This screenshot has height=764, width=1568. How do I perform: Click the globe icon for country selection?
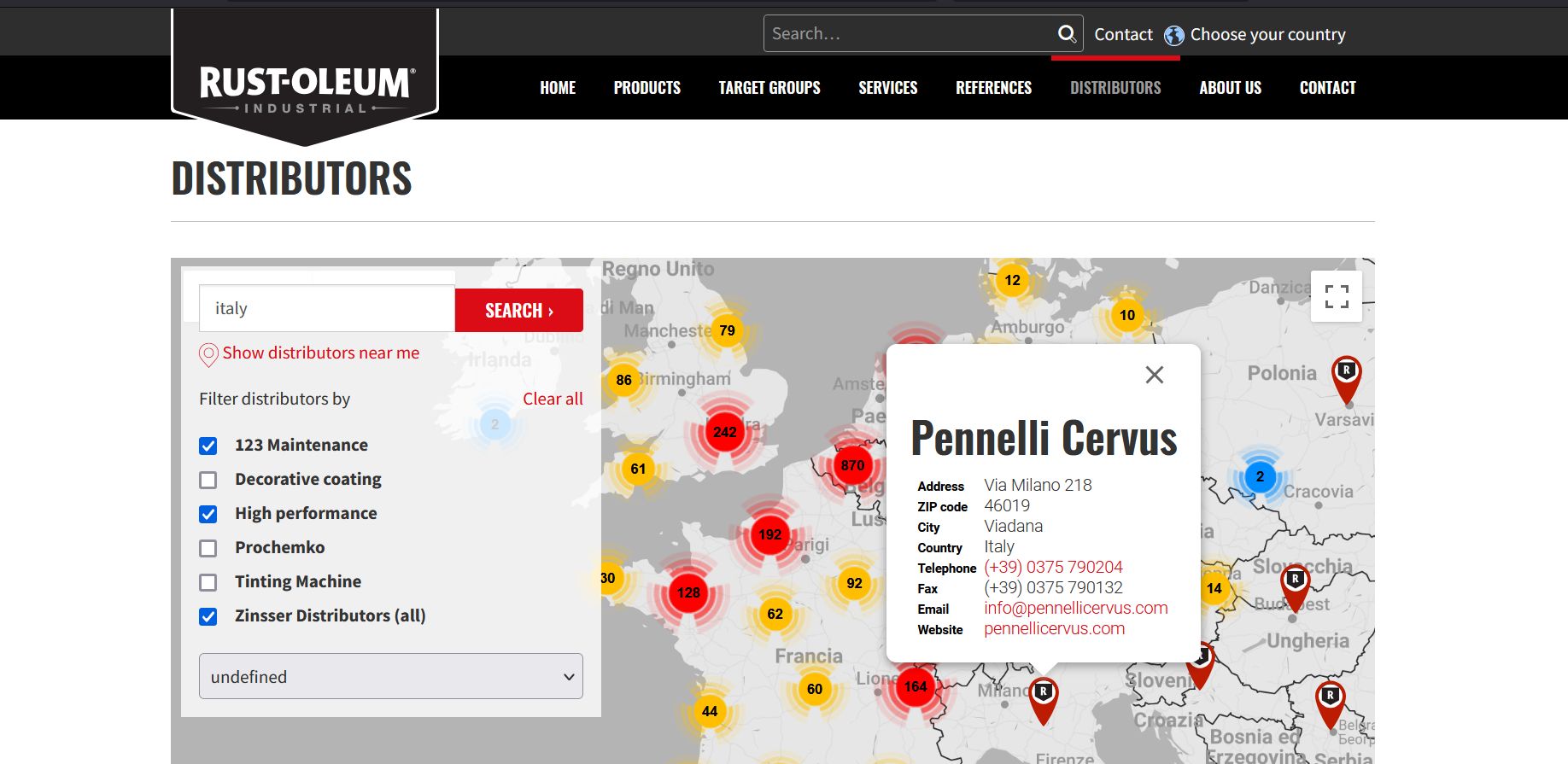[1174, 35]
